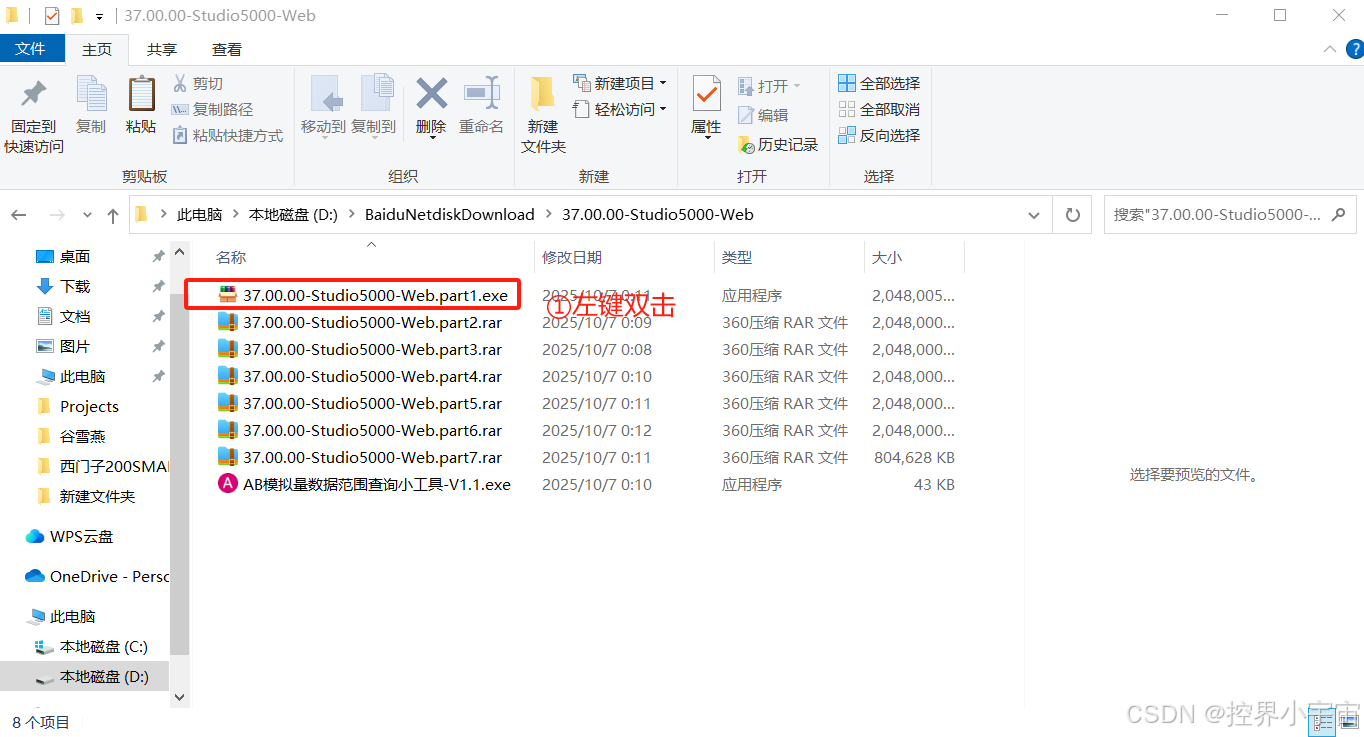
Task: Create a New Folder from ribbon
Action: coord(543,115)
